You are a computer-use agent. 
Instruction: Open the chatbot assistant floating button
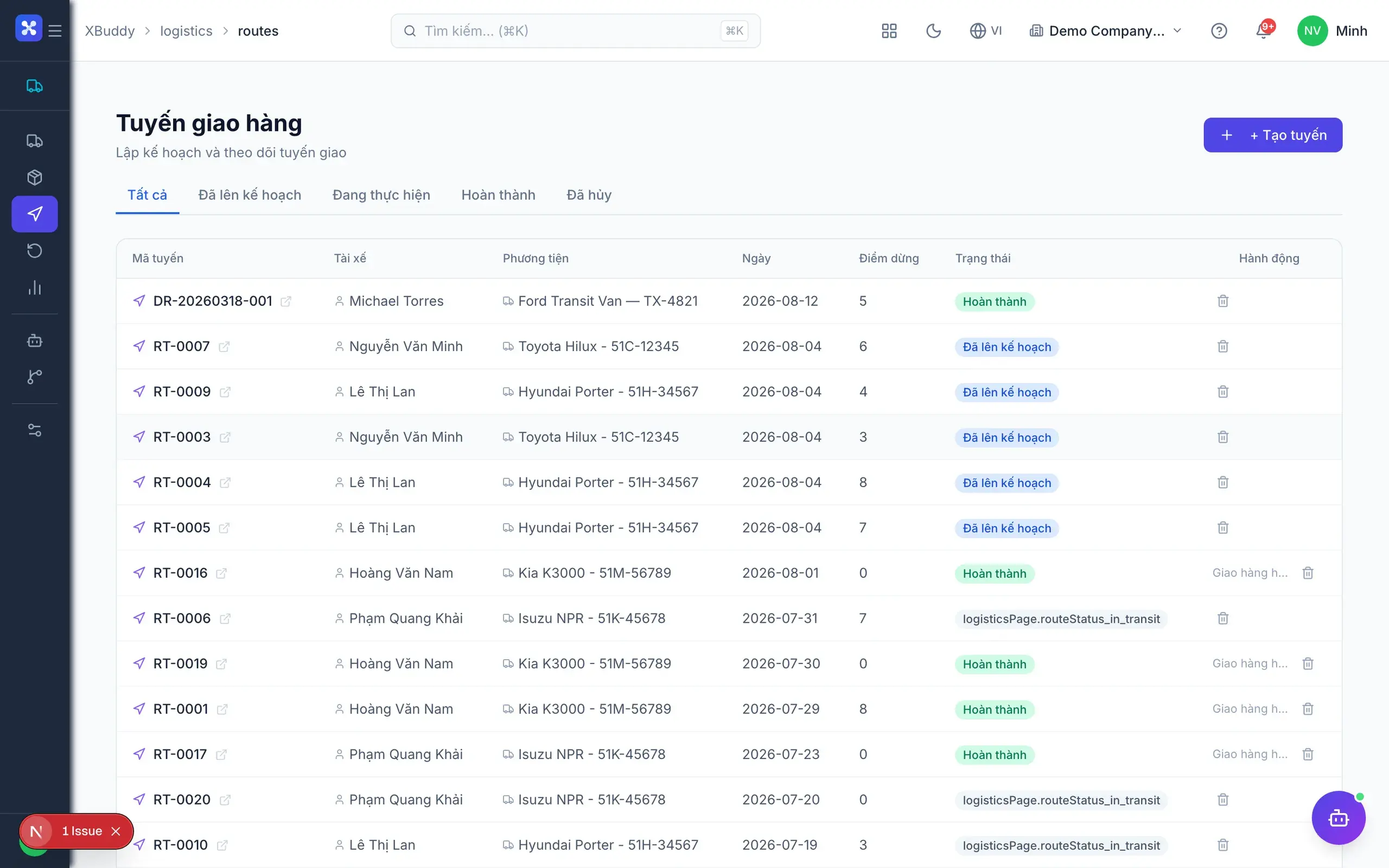point(1338,818)
